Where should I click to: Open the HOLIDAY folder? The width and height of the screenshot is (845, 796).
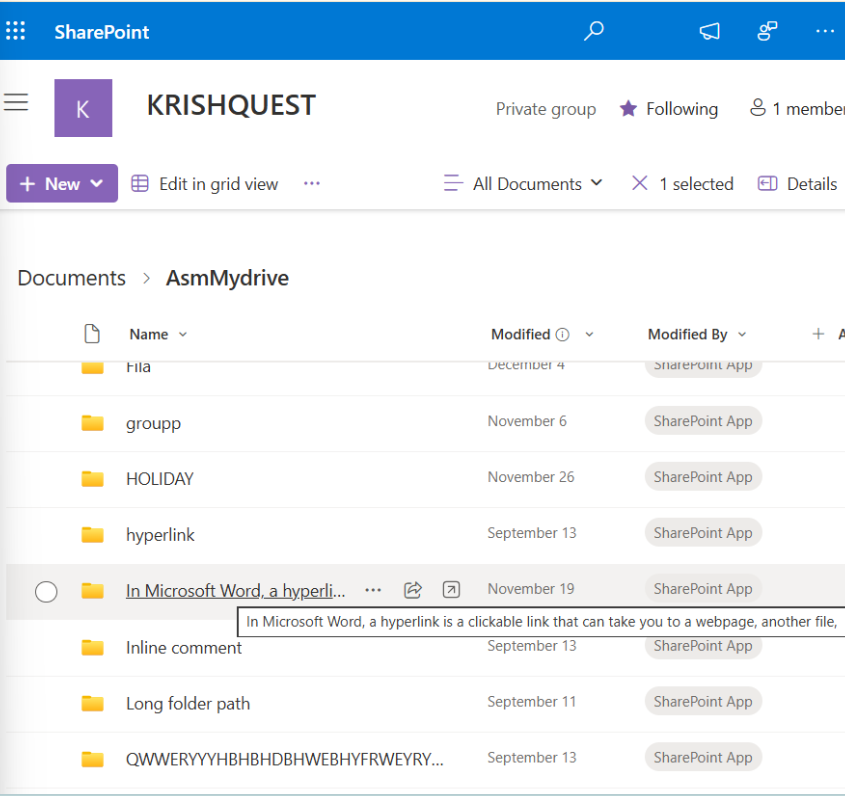(160, 478)
